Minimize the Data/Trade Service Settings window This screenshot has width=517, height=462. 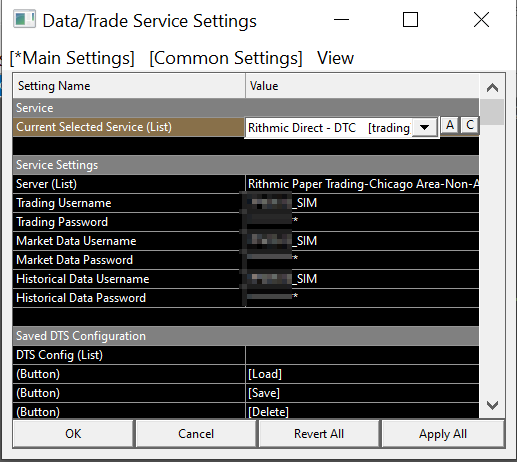coord(341,20)
